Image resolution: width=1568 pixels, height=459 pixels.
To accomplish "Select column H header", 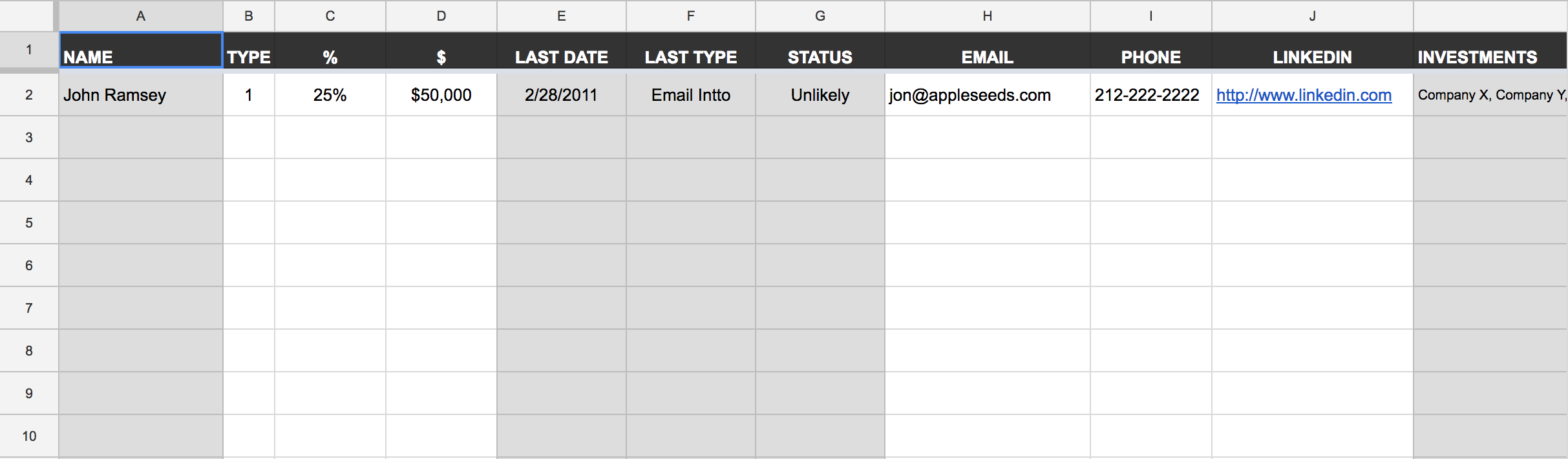I will (987, 16).
